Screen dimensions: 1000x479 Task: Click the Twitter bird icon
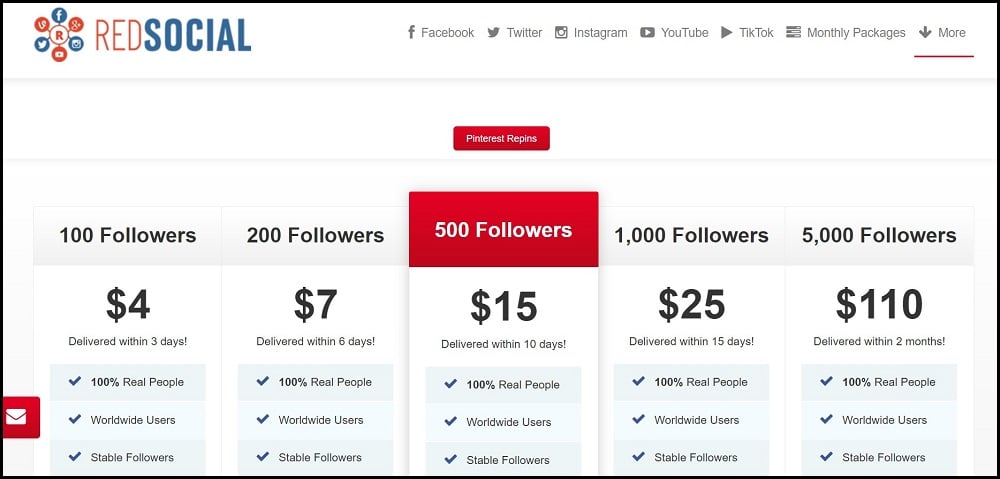click(494, 32)
